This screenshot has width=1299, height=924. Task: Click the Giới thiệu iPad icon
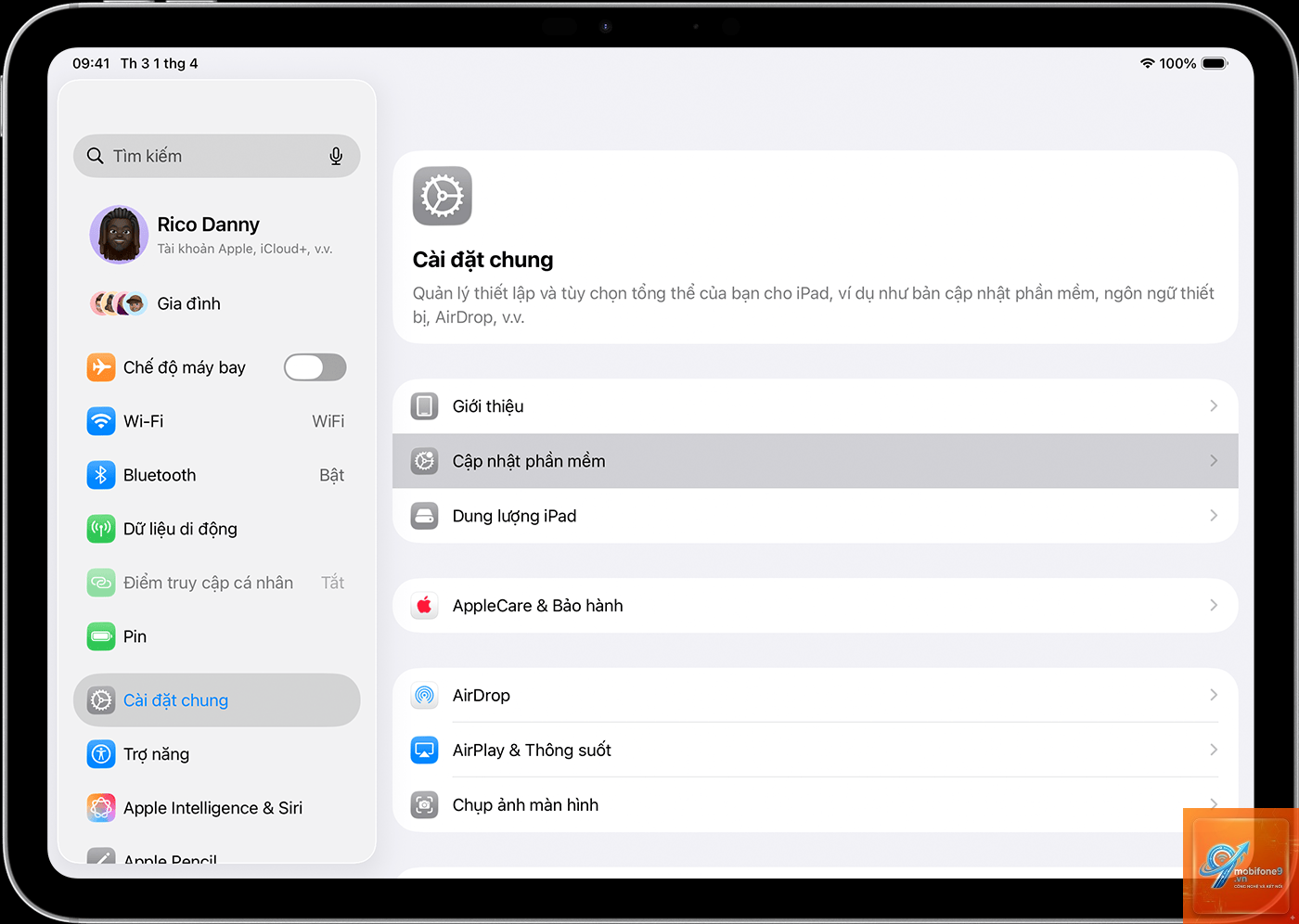pos(425,406)
